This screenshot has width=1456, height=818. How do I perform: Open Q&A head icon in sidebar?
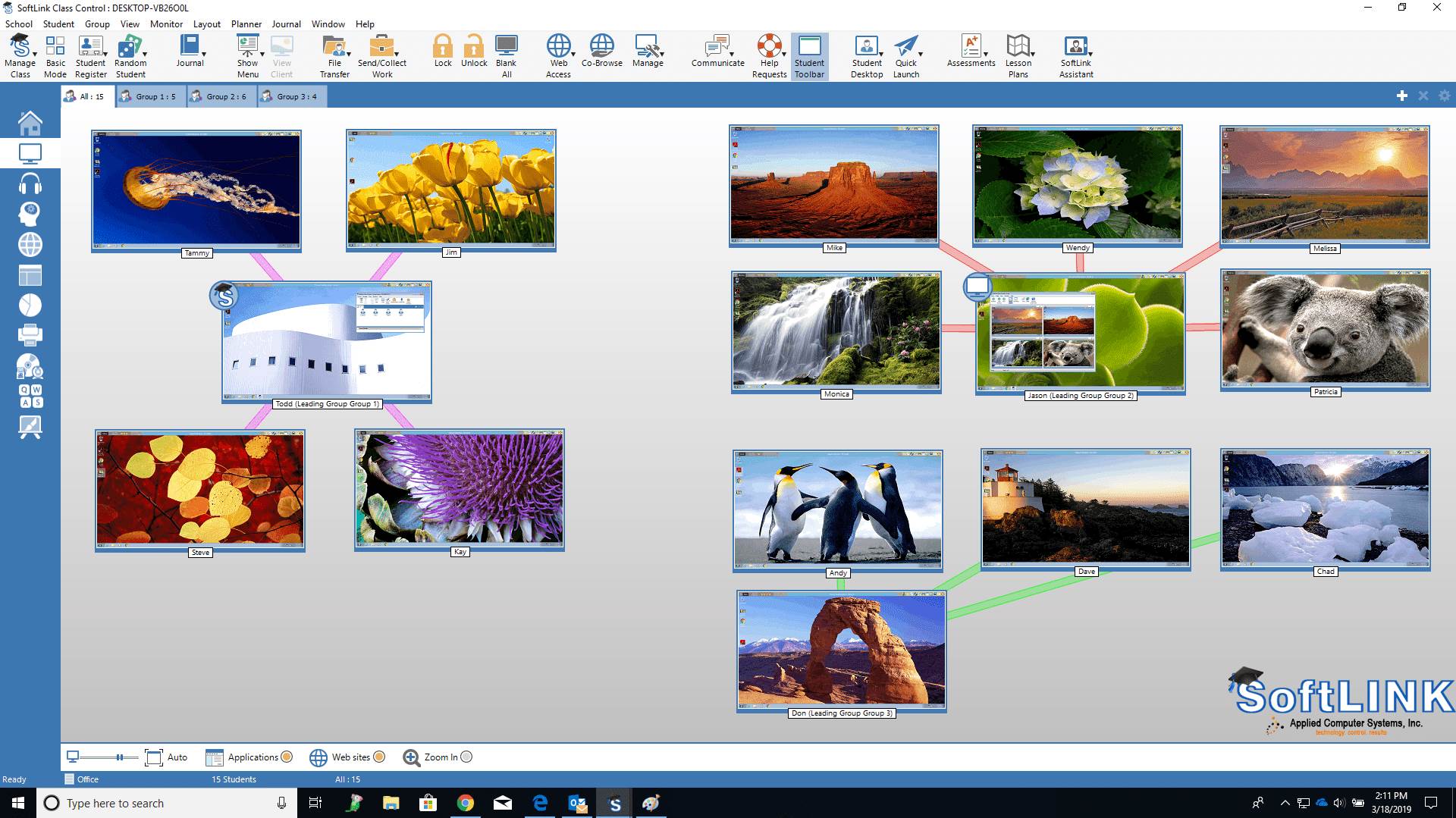(30, 214)
